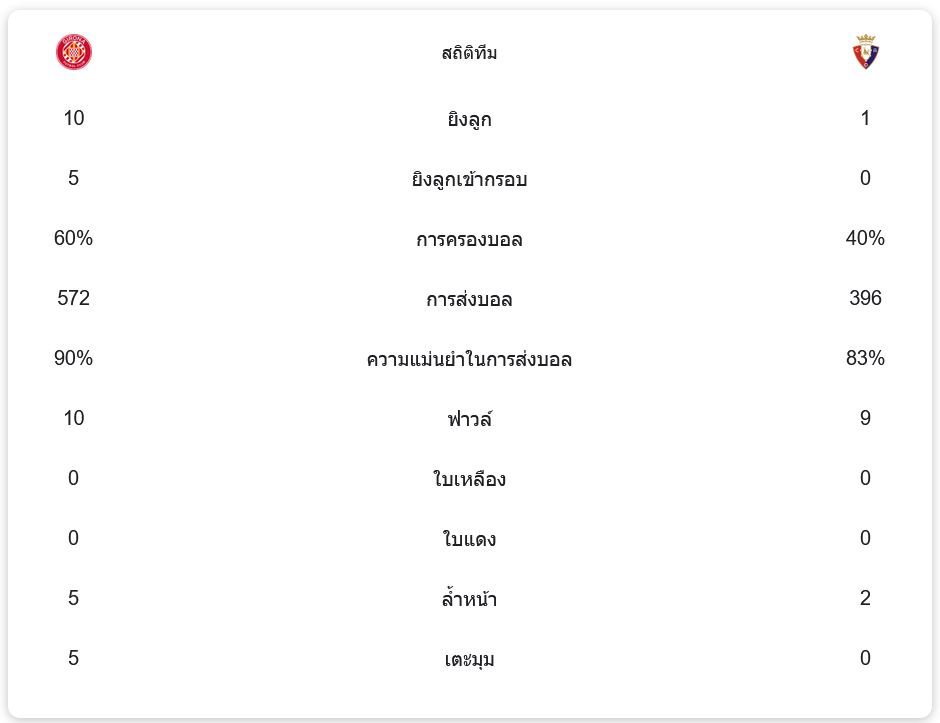The width and height of the screenshot is (940, 723).
Task: Click the 60% possession value
Action: (x=74, y=238)
